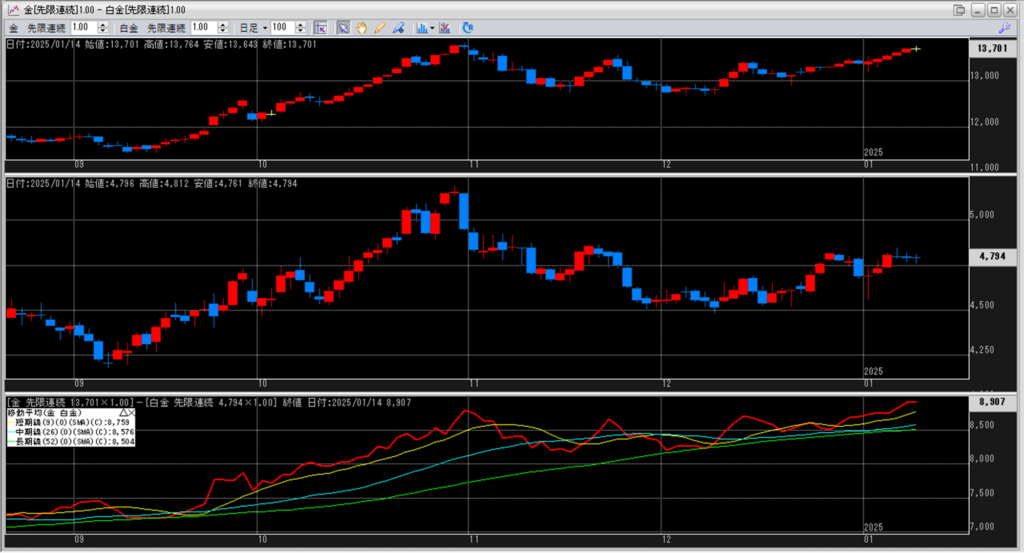Image resolution: width=1024 pixels, height=553 pixels.
Task: Click the 7,500 axis label on spread chart
Action: pyautogui.click(x=982, y=494)
